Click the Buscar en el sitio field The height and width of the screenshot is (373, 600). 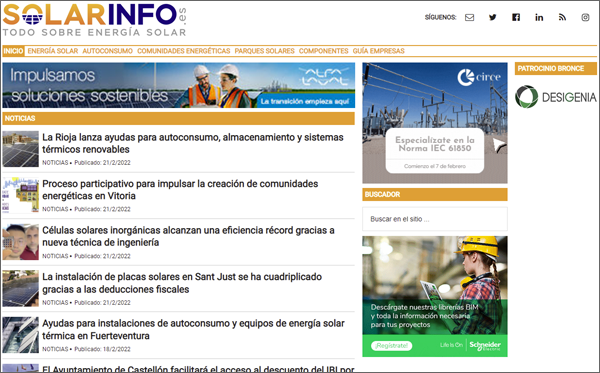pos(435,219)
